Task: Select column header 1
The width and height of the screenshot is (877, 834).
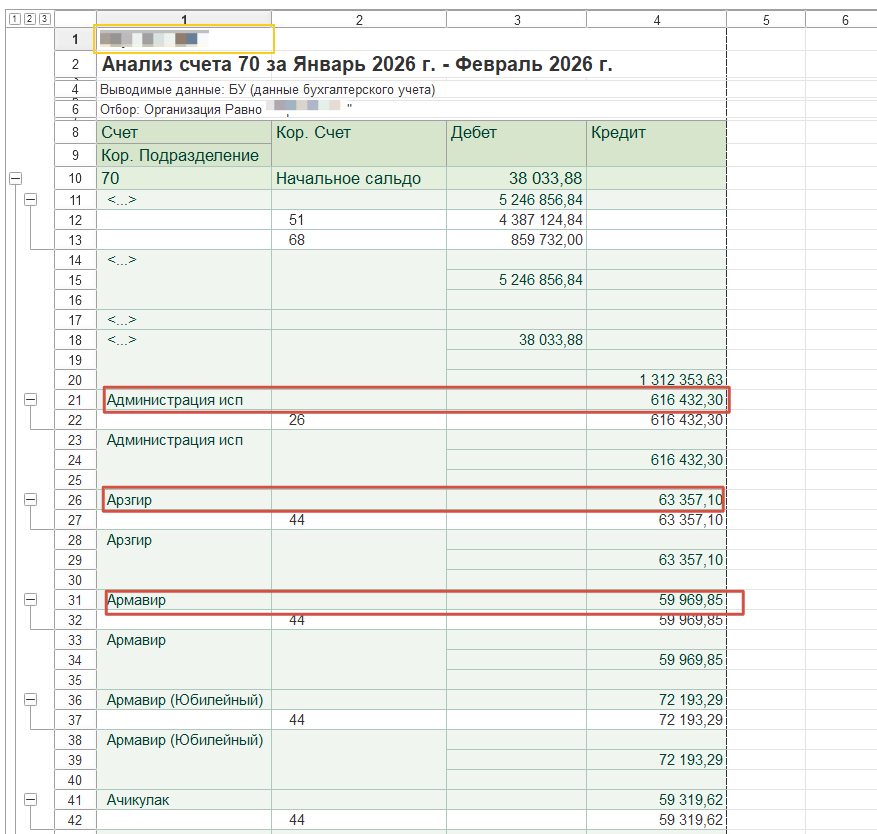Action: click(x=184, y=20)
